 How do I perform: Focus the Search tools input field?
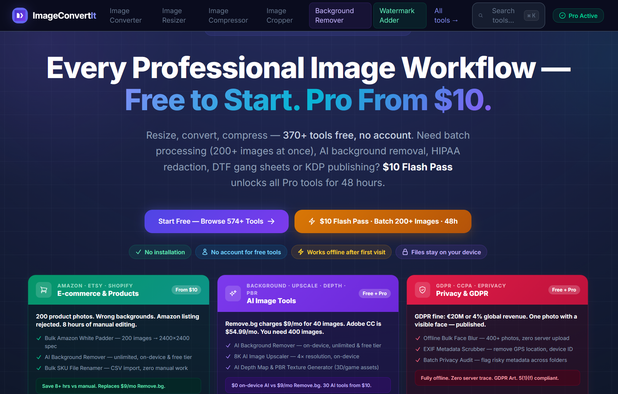(508, 16)
